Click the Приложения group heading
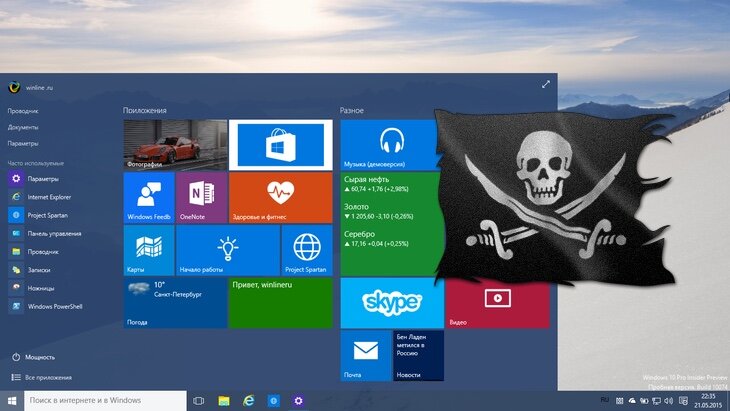The image size is (730, 411). click(145, 111)
